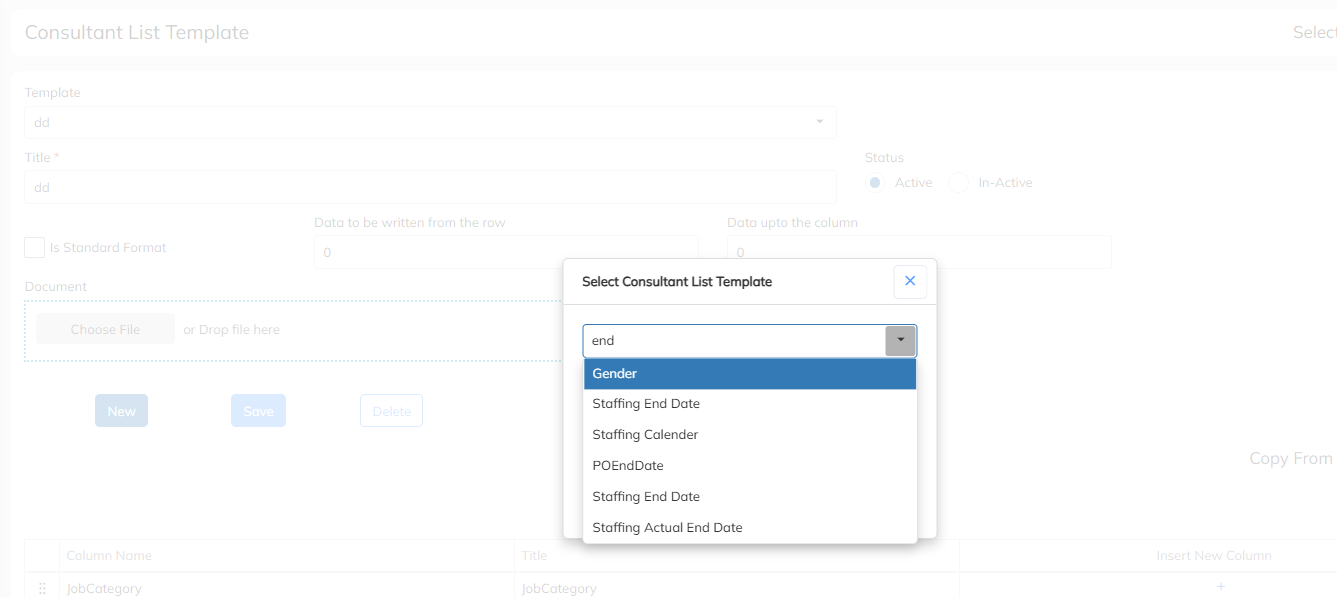Viewport: 1337px width, 598px height.
Task: Click the Delete button
Action: pos(391,411)
